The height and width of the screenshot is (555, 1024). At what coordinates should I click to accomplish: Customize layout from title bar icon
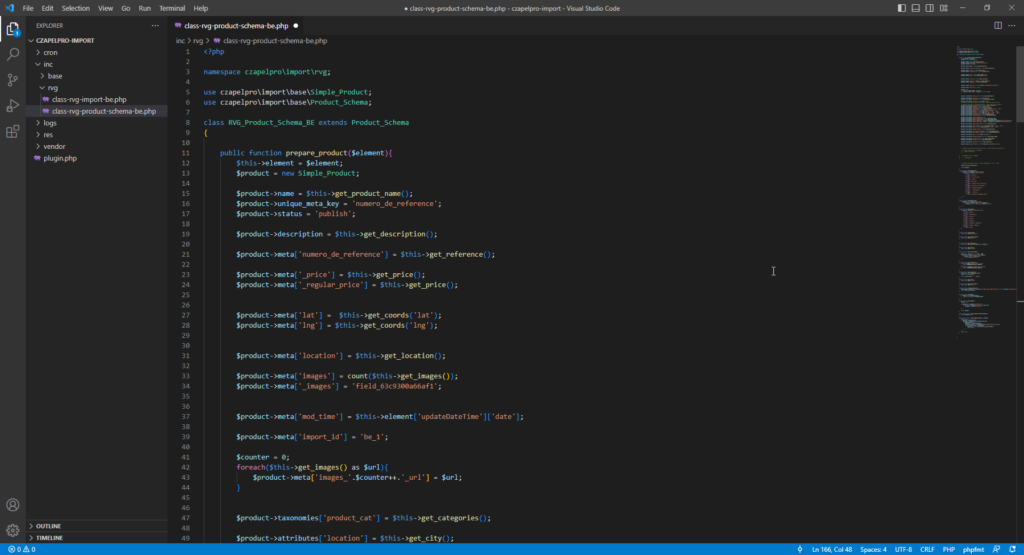[x=944, y=8]
